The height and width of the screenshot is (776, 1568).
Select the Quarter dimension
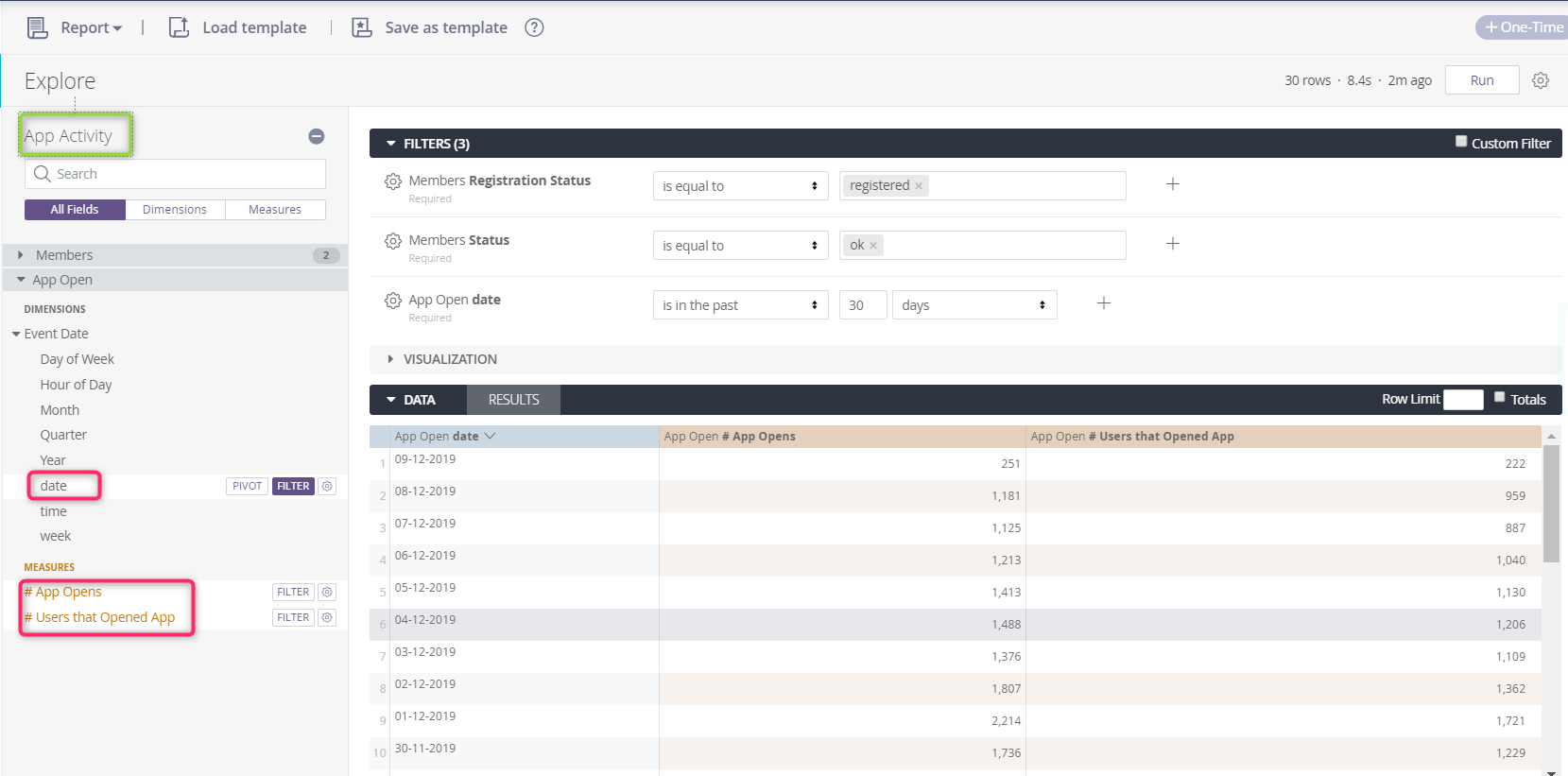tap(63, 435)
